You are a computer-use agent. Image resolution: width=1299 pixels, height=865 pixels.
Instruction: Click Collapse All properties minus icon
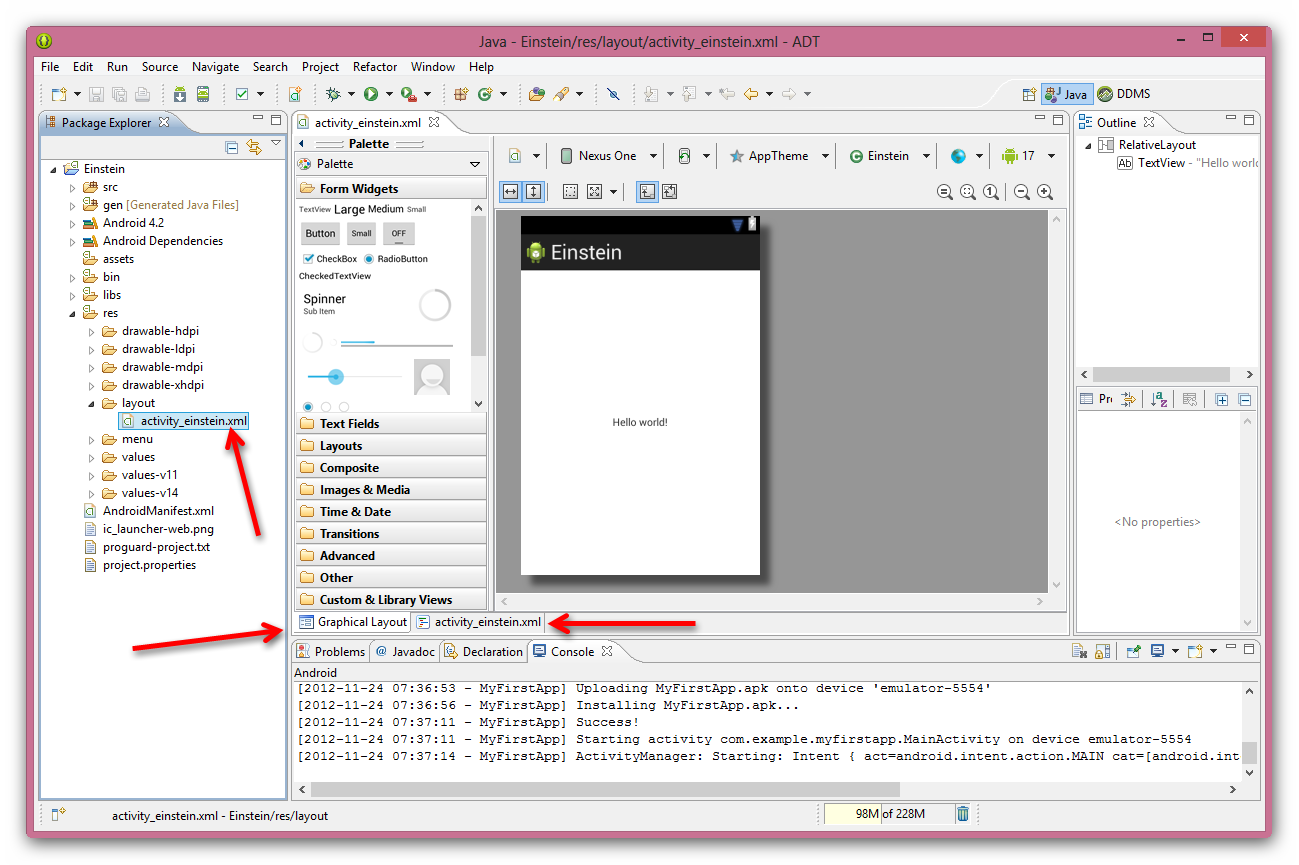point(1244,400)
